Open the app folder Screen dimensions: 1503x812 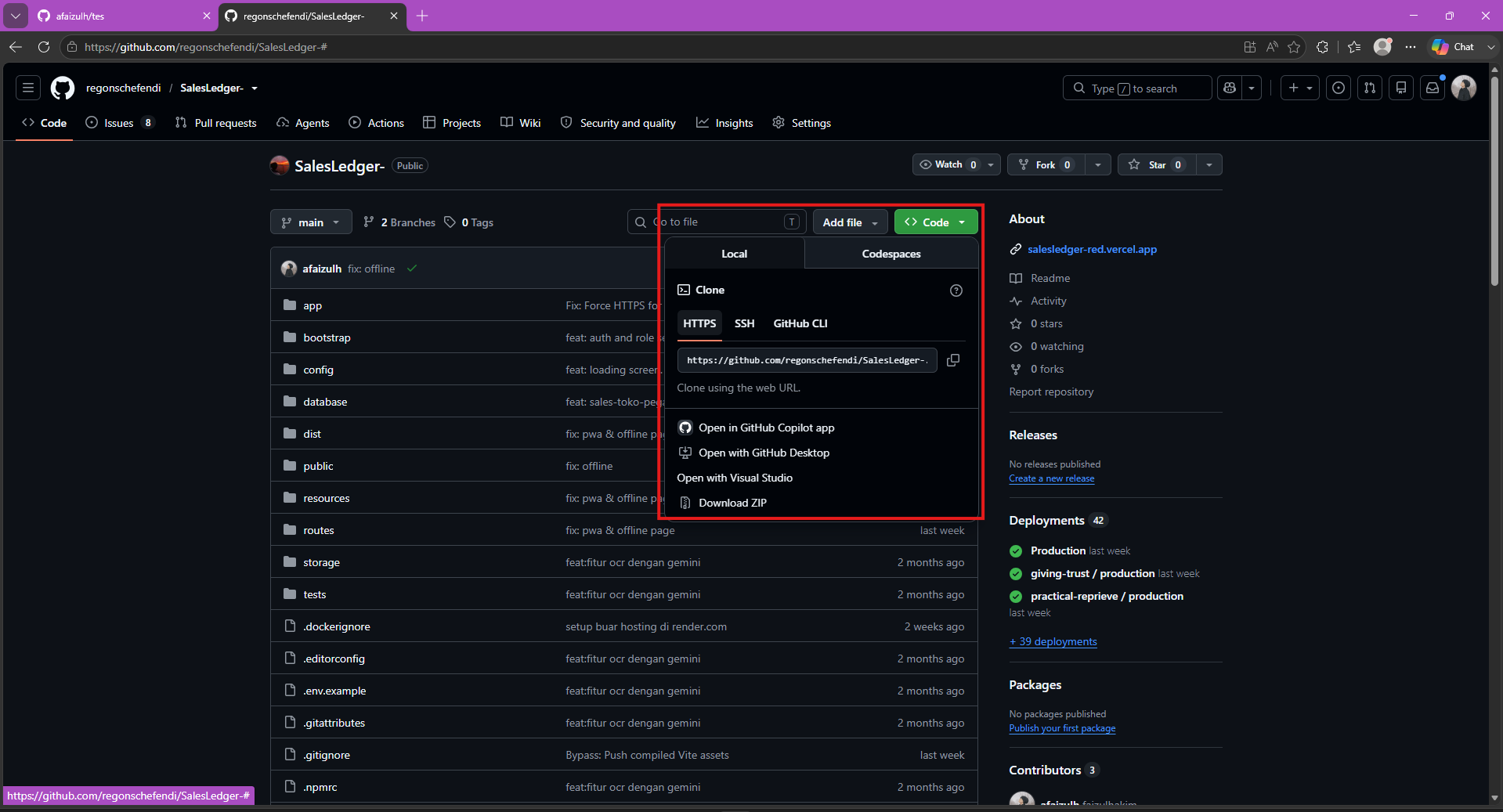tap(313, 305)
